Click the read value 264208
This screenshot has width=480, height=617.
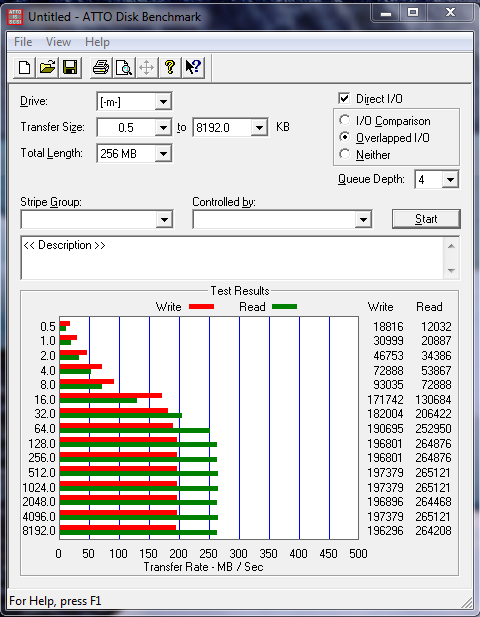tap(433, 531)
